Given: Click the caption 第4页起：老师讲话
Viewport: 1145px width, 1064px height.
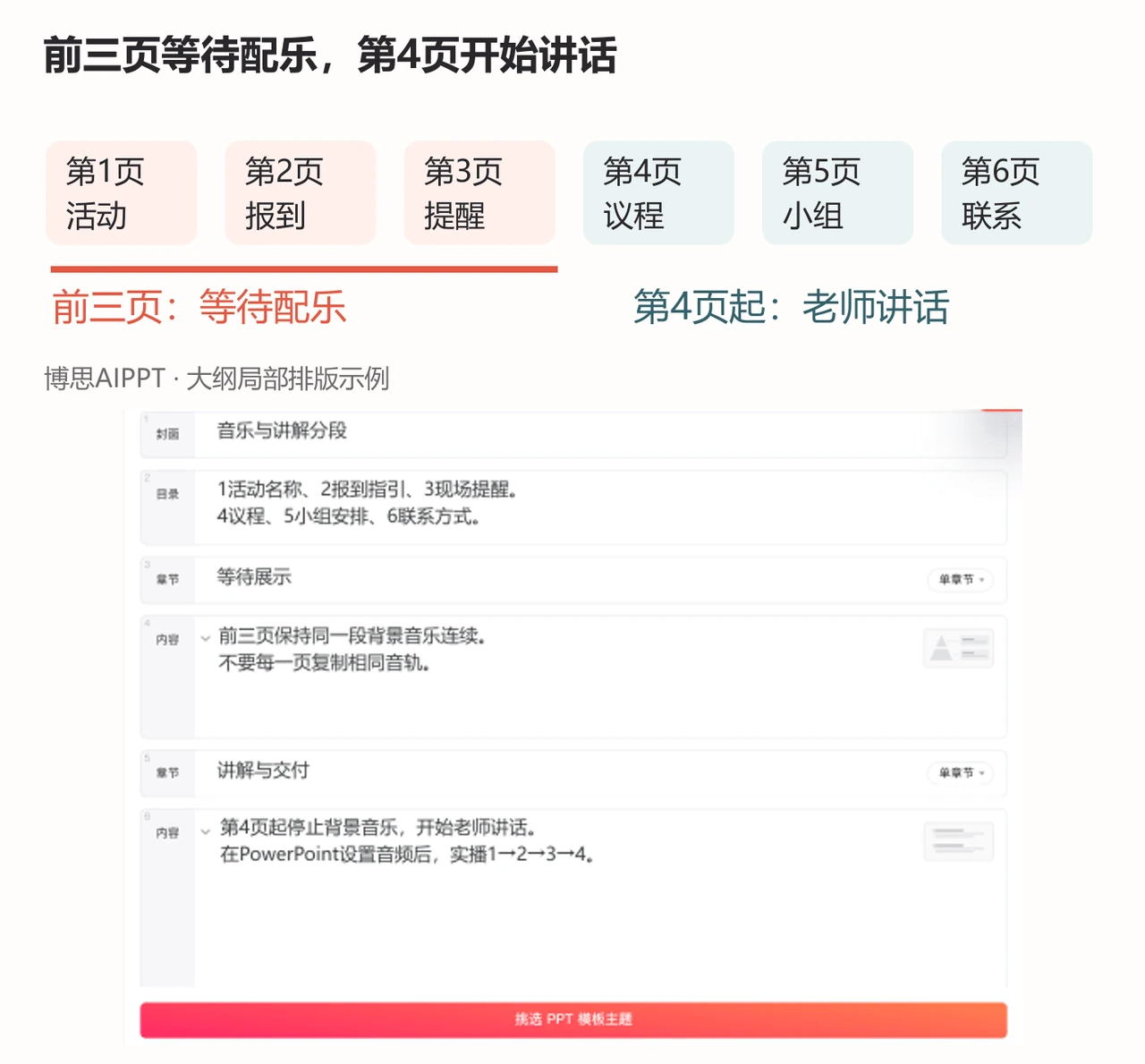Looking at the screenshot, I should (791, 307).
